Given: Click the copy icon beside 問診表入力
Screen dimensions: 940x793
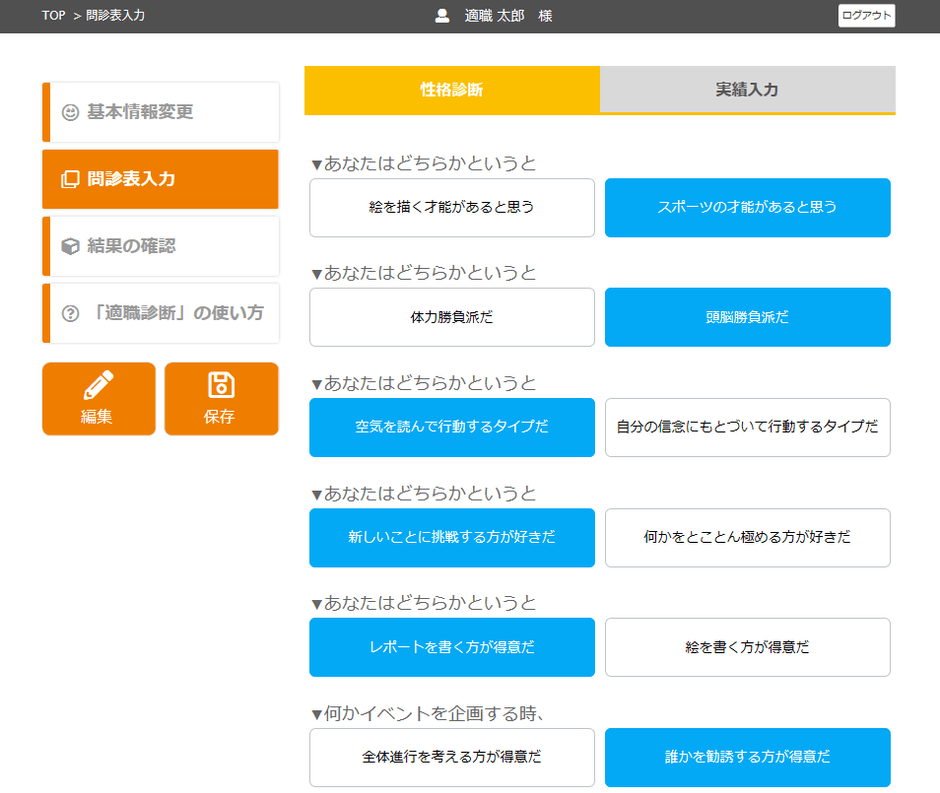Looking at the screenshot, I should click(70, 180).
